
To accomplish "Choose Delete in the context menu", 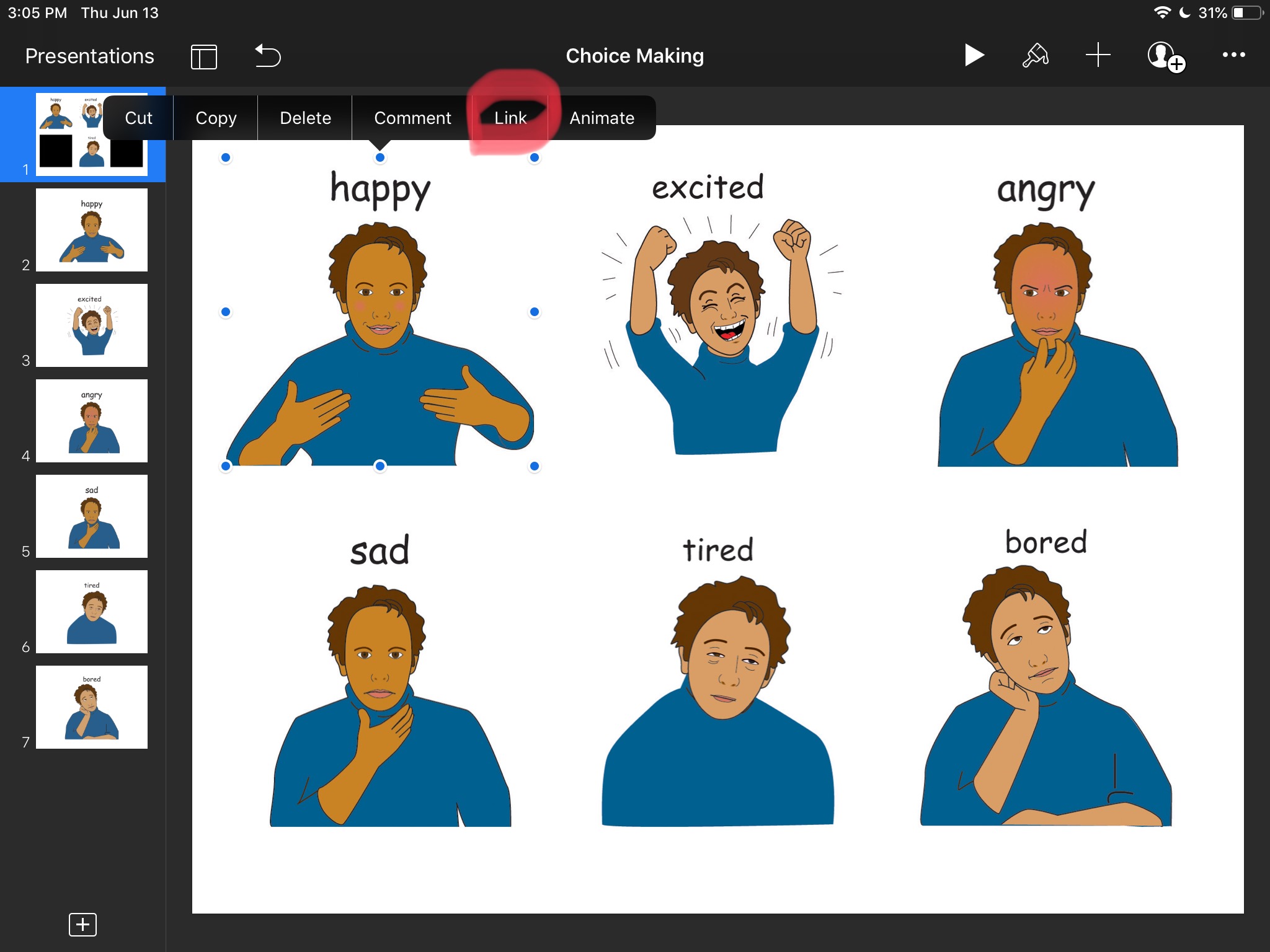I will tap(305, 118).
